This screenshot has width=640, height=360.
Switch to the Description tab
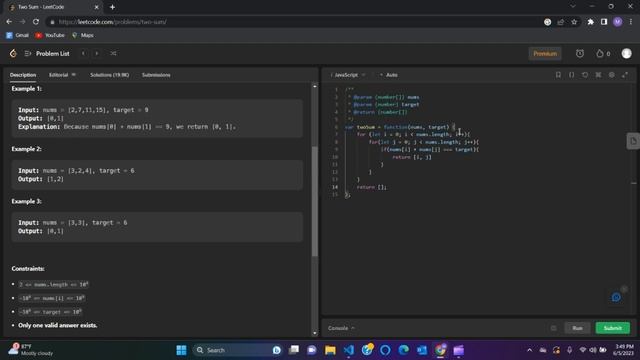pos(23,75)
